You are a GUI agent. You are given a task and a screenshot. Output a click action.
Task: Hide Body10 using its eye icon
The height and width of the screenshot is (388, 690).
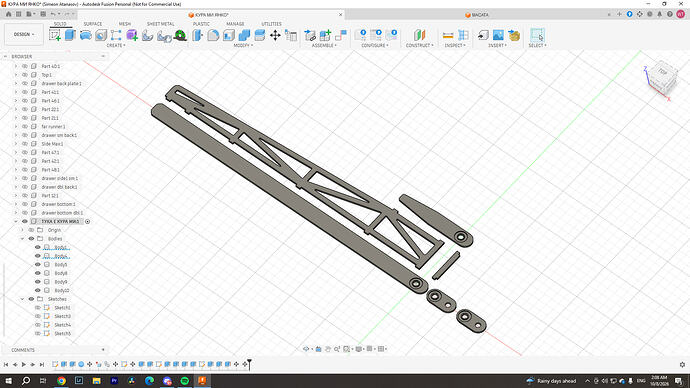coord(38,290)
